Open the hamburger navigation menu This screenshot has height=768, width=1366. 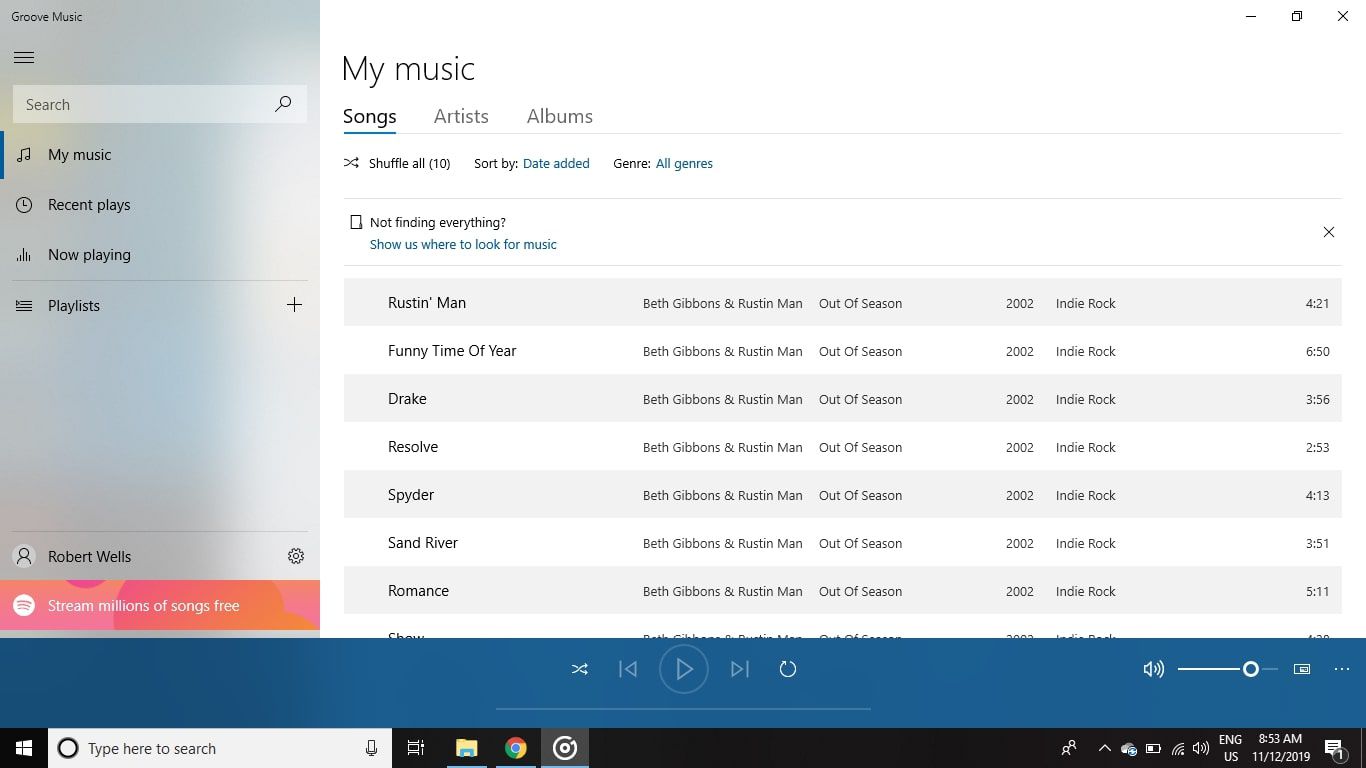click(24, 57)
